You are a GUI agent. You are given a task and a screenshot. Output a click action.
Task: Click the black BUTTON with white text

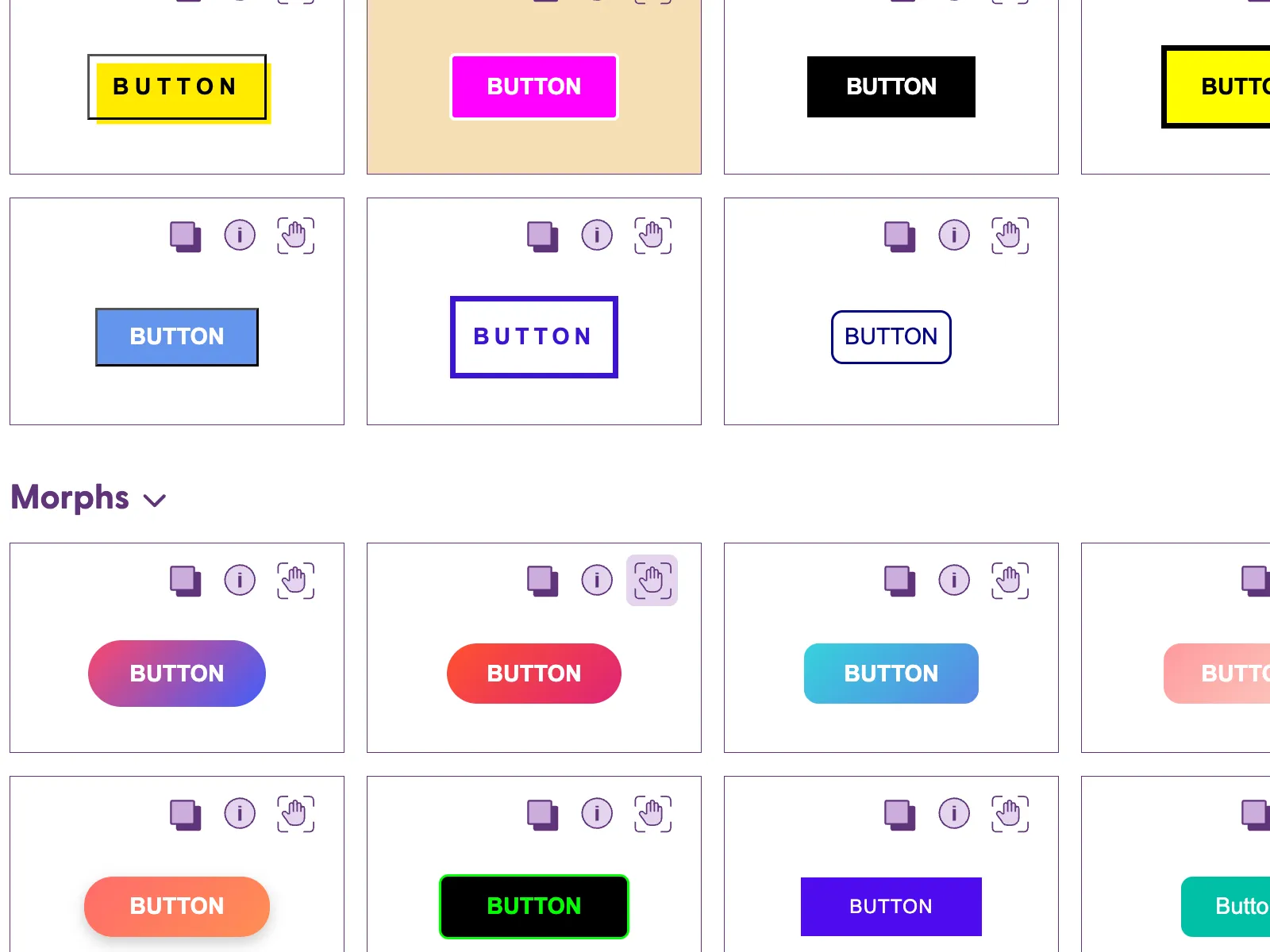(x=891, y=86)
